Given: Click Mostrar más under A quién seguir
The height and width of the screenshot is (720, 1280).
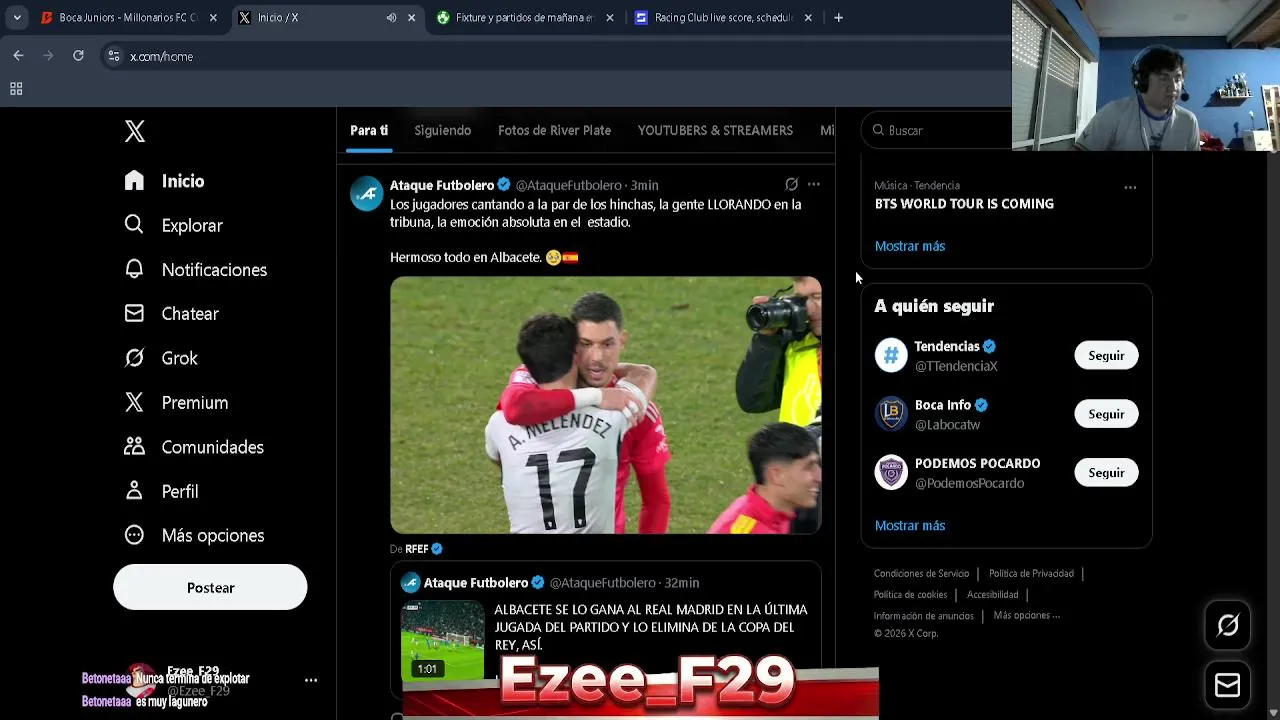Looking at the screenshot, I should [x=910, y=525].
